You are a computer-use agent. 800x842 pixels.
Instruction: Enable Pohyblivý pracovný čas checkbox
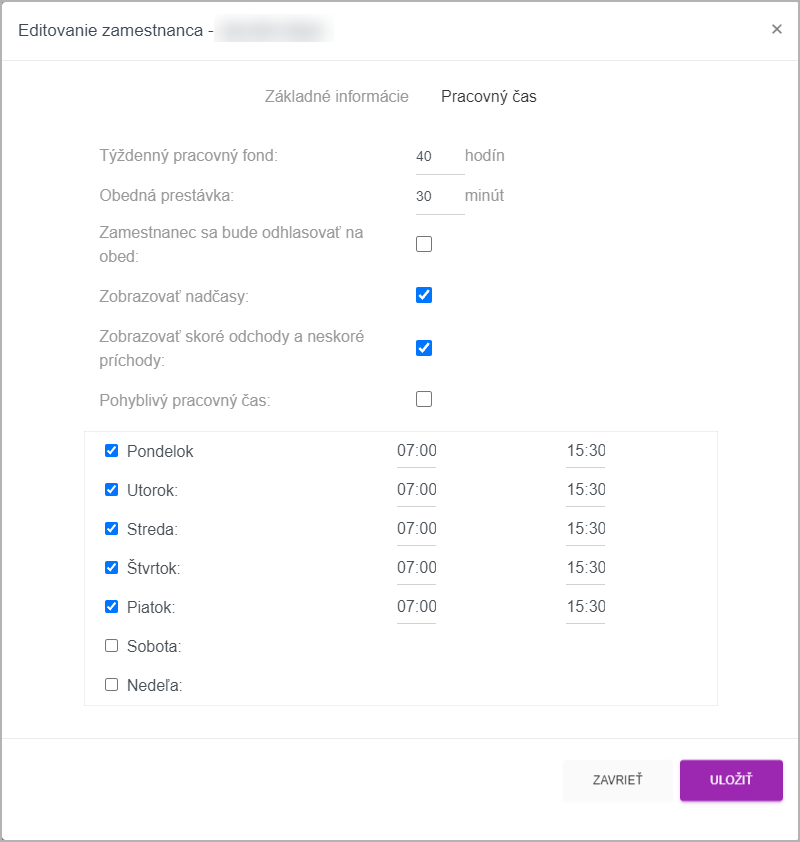[x=424, y=399]
